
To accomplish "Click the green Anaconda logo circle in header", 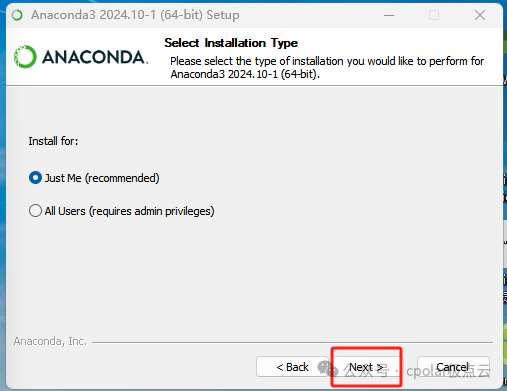I will point(25,57).
